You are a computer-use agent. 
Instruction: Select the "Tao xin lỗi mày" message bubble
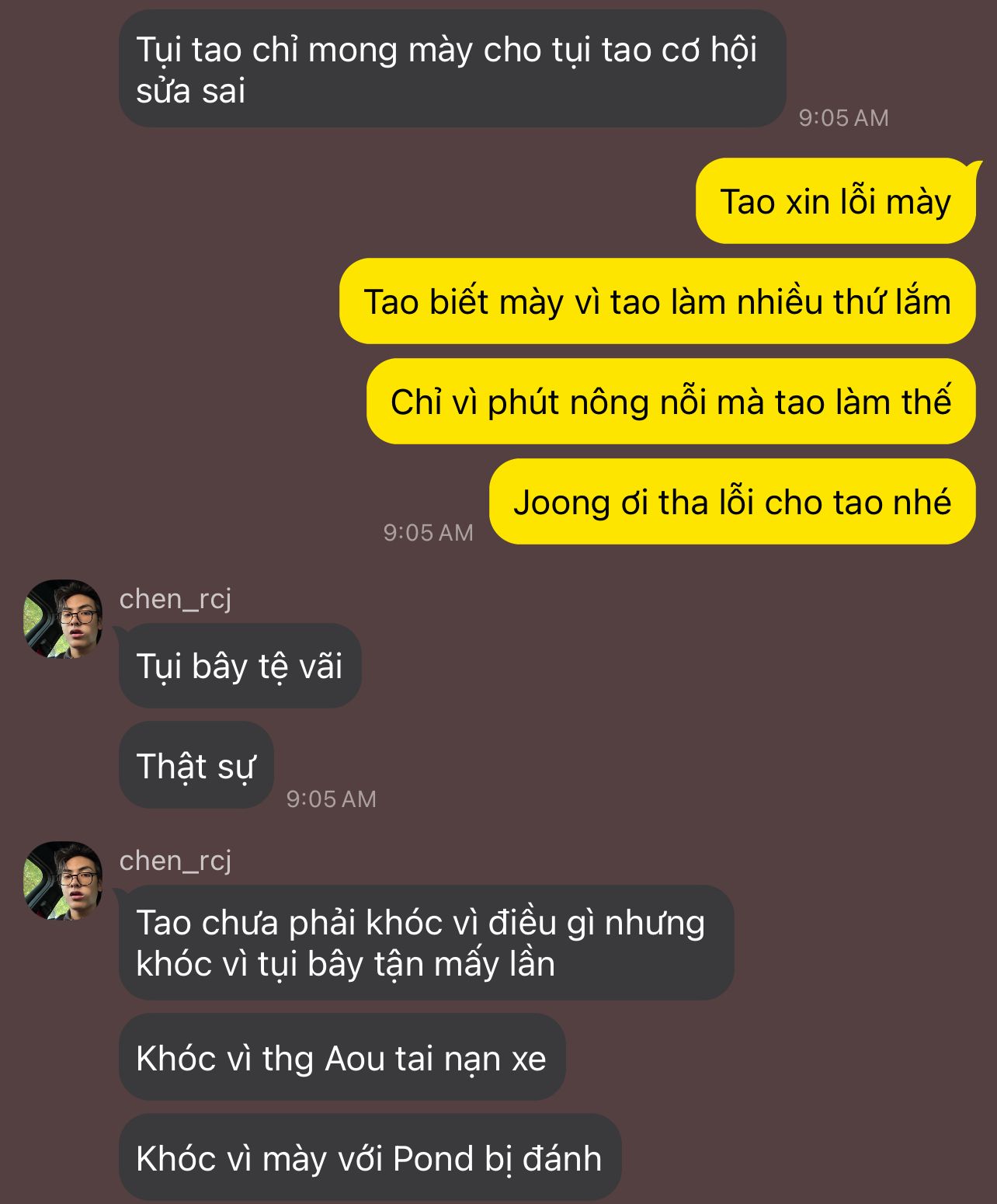coord(835,201)
